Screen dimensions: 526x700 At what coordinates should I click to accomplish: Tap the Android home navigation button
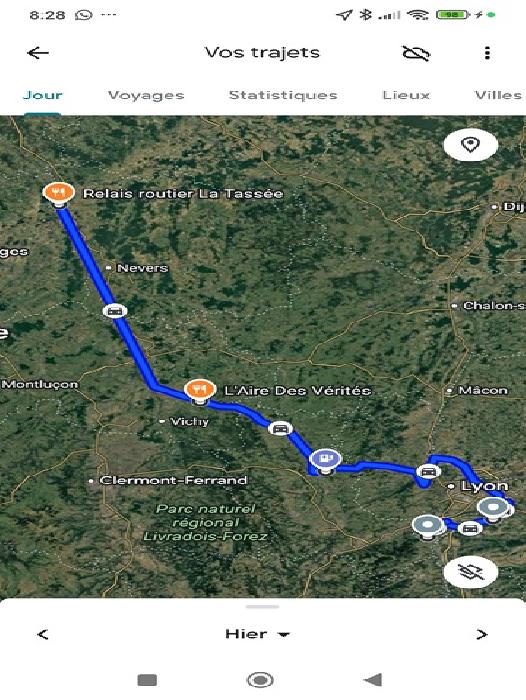point(260,680)
